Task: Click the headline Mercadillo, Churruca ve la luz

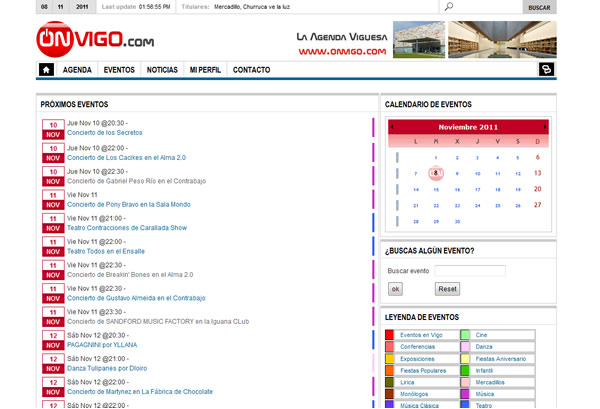Action: coord(252,7)
